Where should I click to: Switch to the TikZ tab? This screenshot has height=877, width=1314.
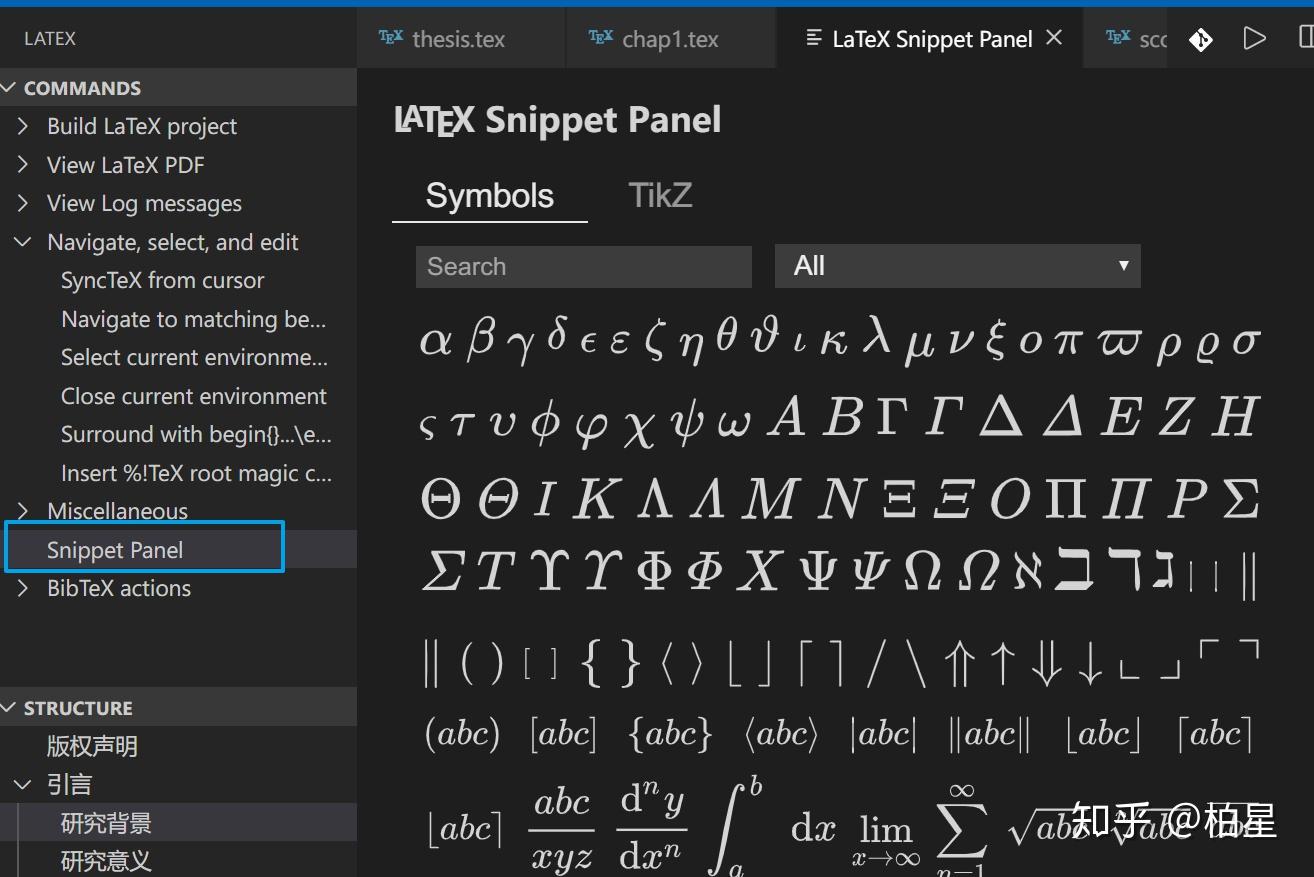(660, 194)
